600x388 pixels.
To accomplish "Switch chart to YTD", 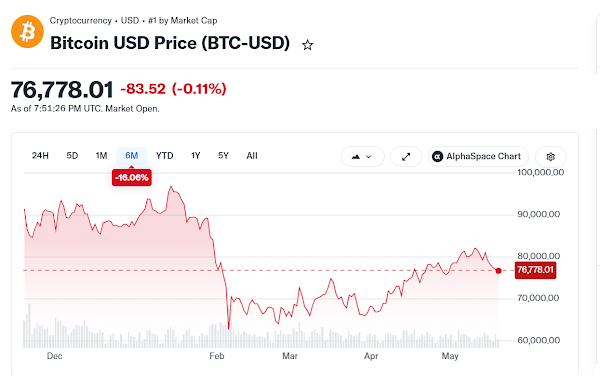I will coord(165,156).
